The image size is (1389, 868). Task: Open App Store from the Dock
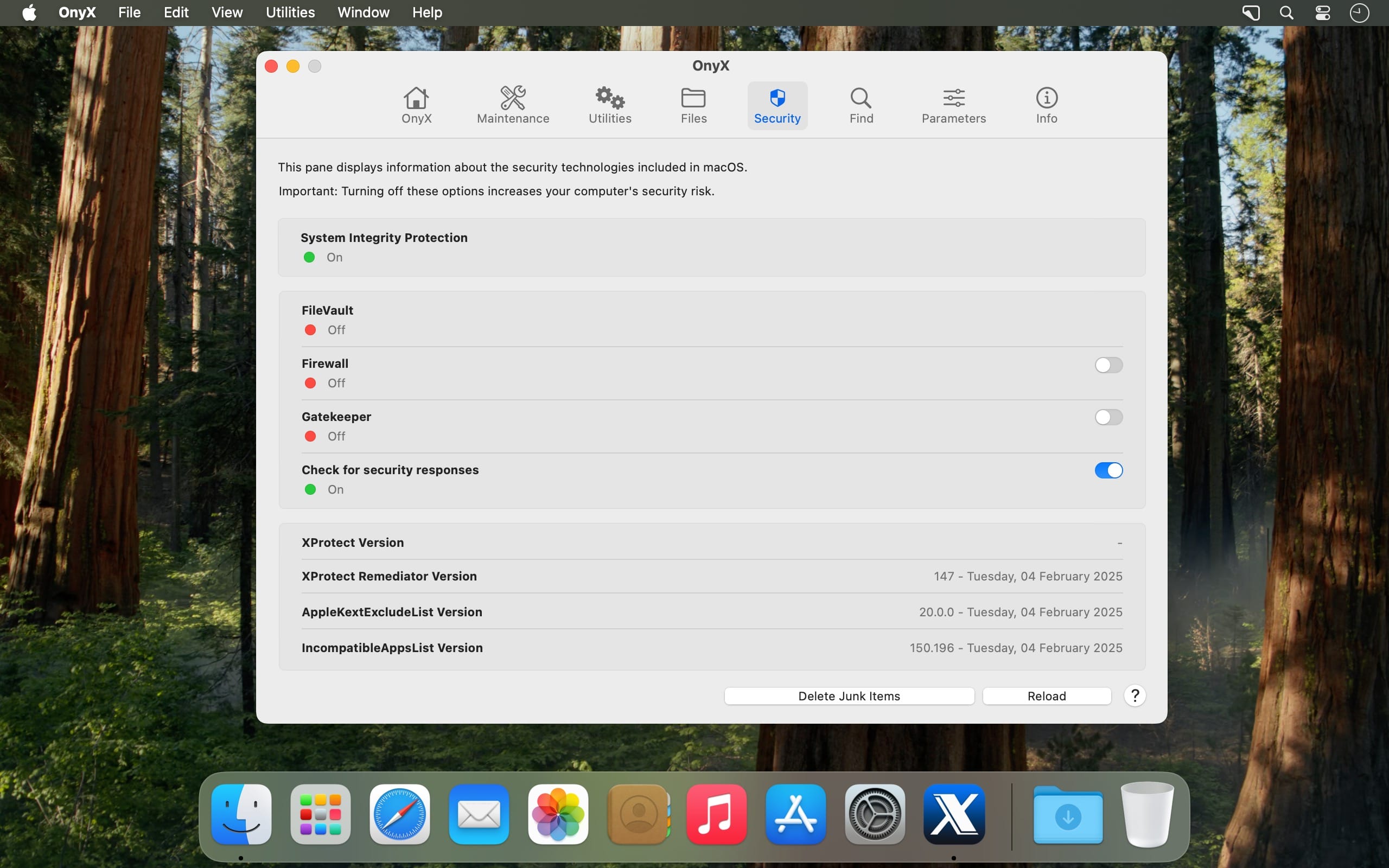tap(795, 814)
